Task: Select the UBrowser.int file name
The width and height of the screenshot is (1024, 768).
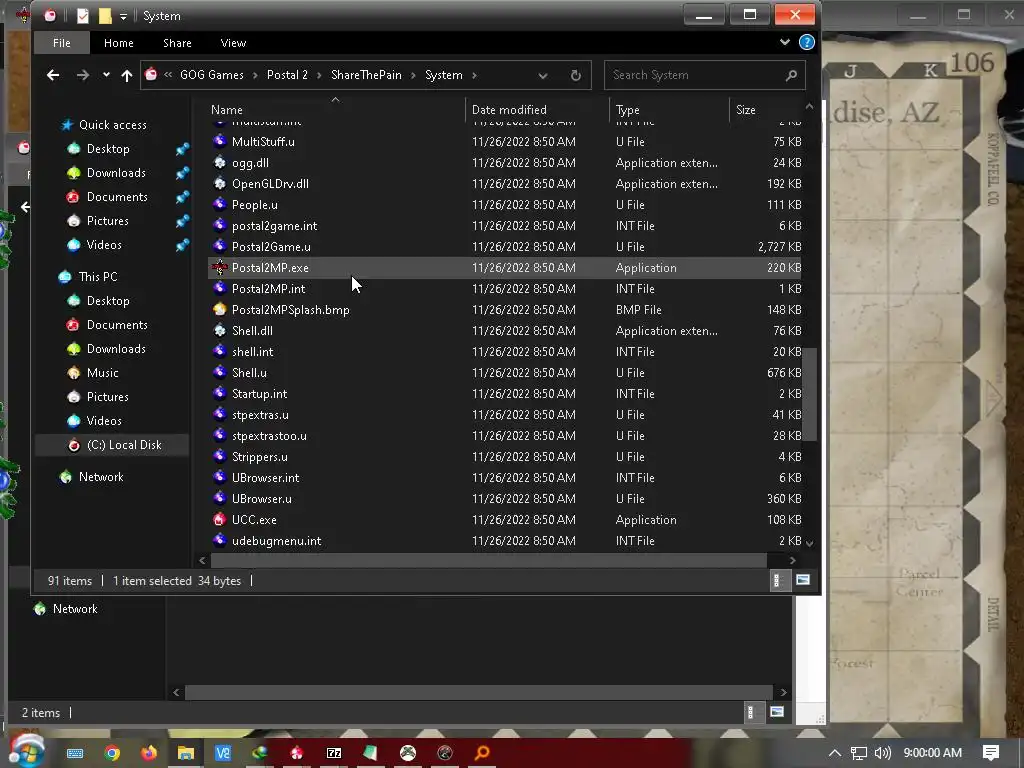Action: point(265,477)
